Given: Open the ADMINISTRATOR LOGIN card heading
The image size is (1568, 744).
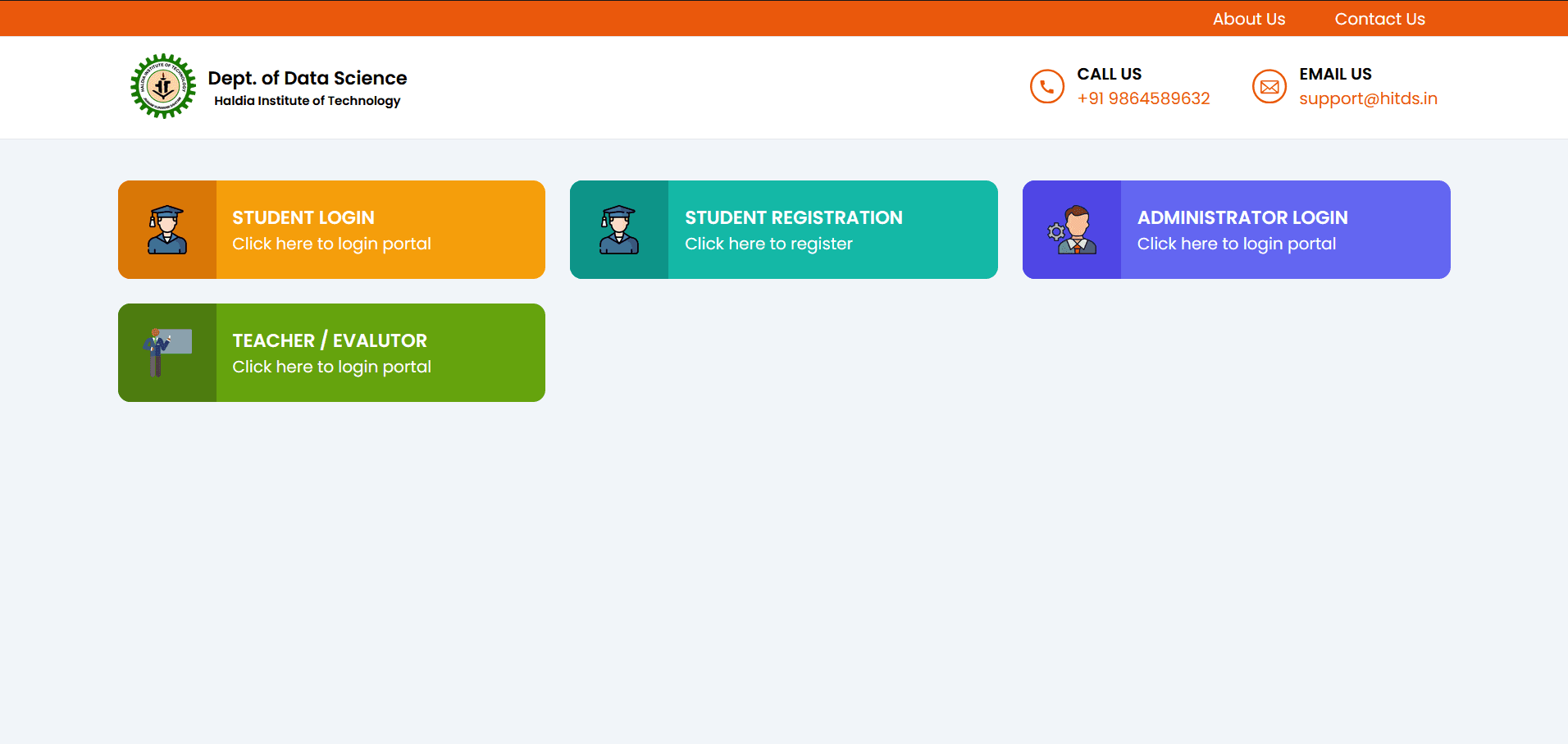Looking at the screenshot, I should 1242,217.
